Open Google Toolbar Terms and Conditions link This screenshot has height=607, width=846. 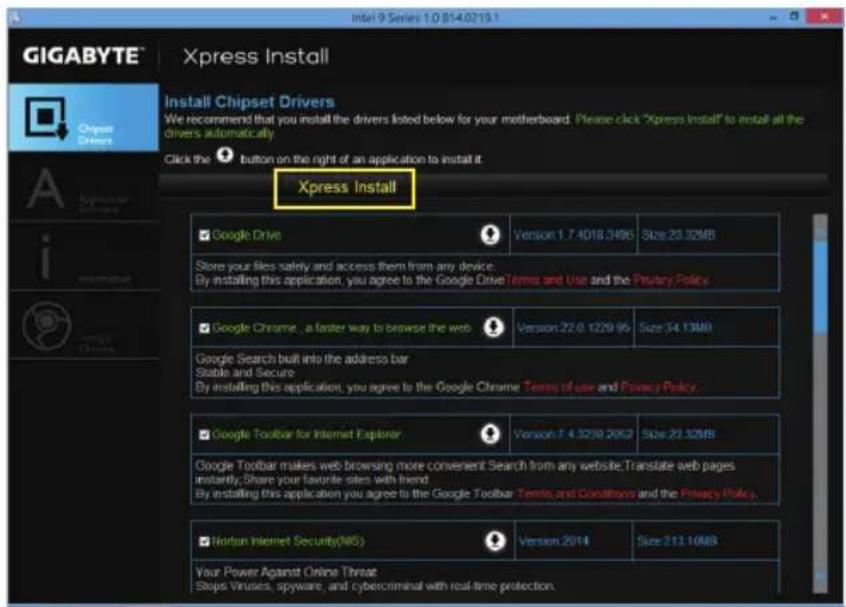pyautogui.click(x=576, y=494)
